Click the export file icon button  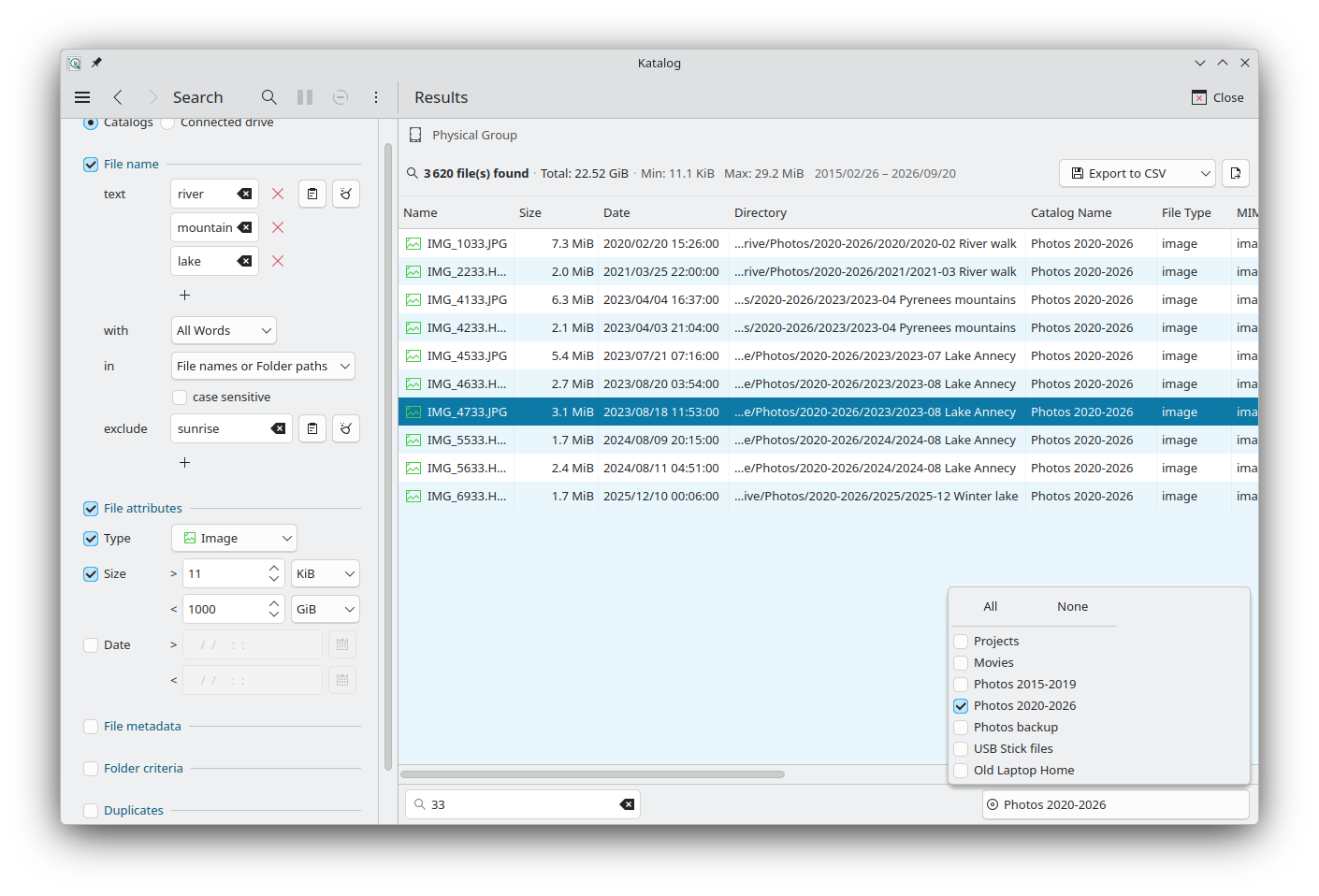1236,173
